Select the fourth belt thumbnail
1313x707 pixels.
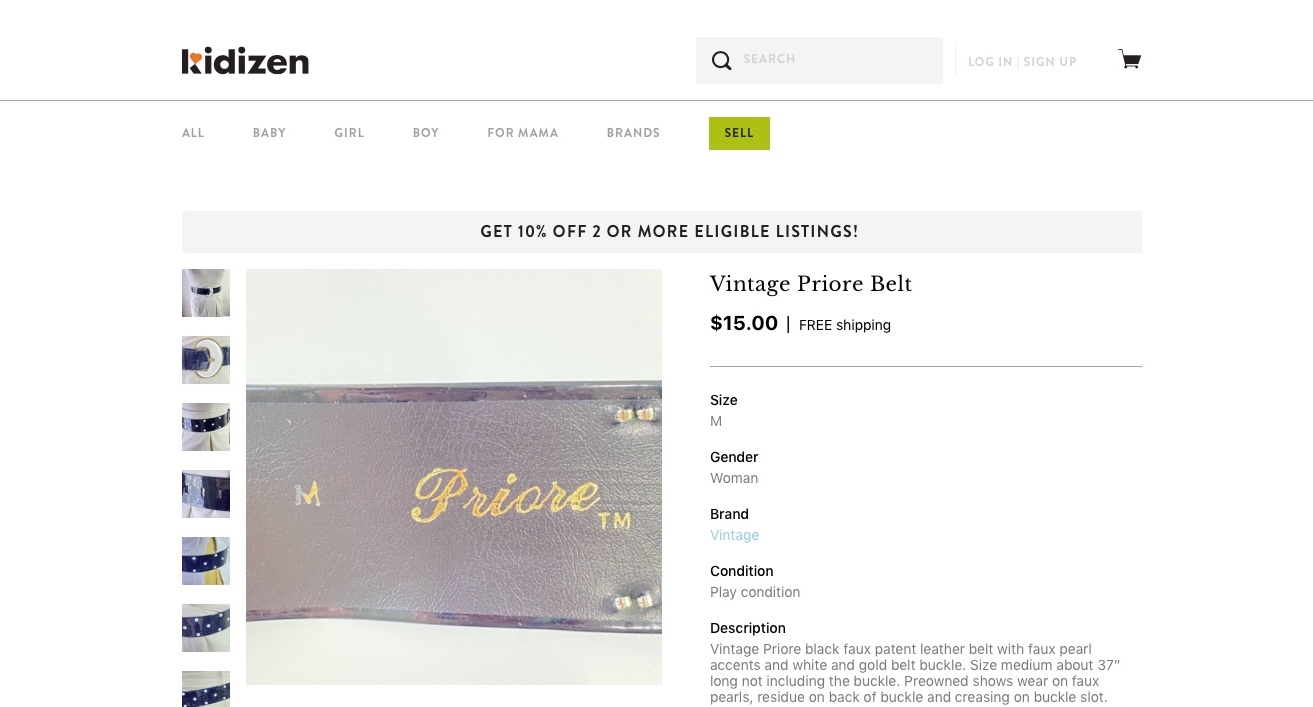206,494
